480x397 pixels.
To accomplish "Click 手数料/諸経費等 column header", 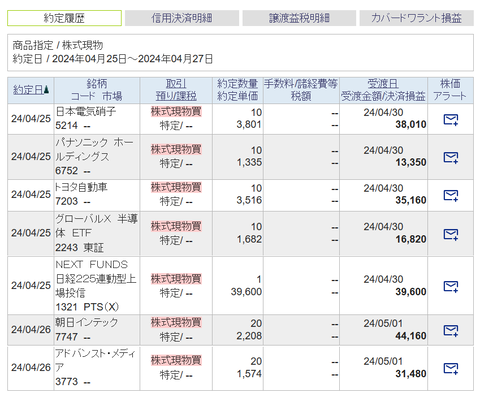I will tap(301, 84).
